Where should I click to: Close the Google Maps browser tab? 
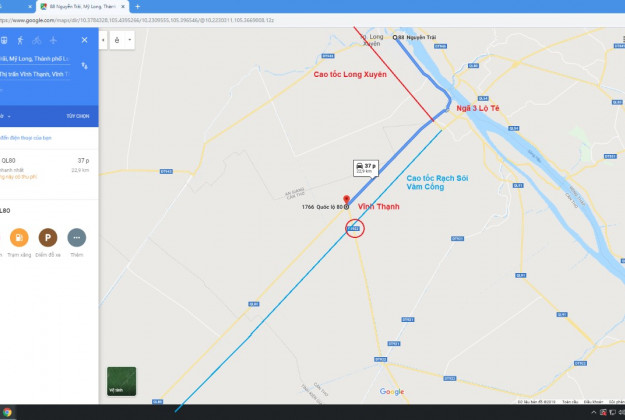point(123,7)
